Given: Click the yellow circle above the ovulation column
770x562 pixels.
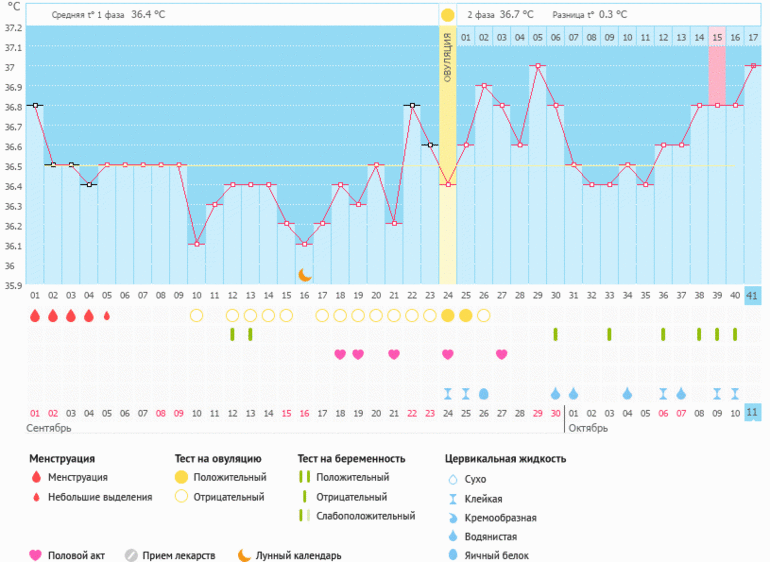Looking at the screenshot, I should [448, 15].
